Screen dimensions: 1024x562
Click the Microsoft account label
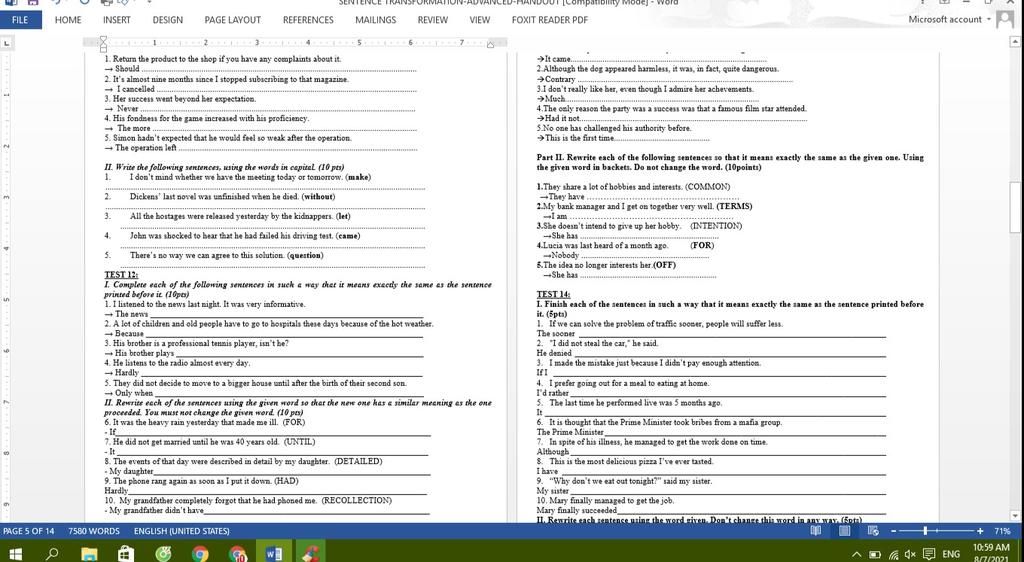point(944,20)
